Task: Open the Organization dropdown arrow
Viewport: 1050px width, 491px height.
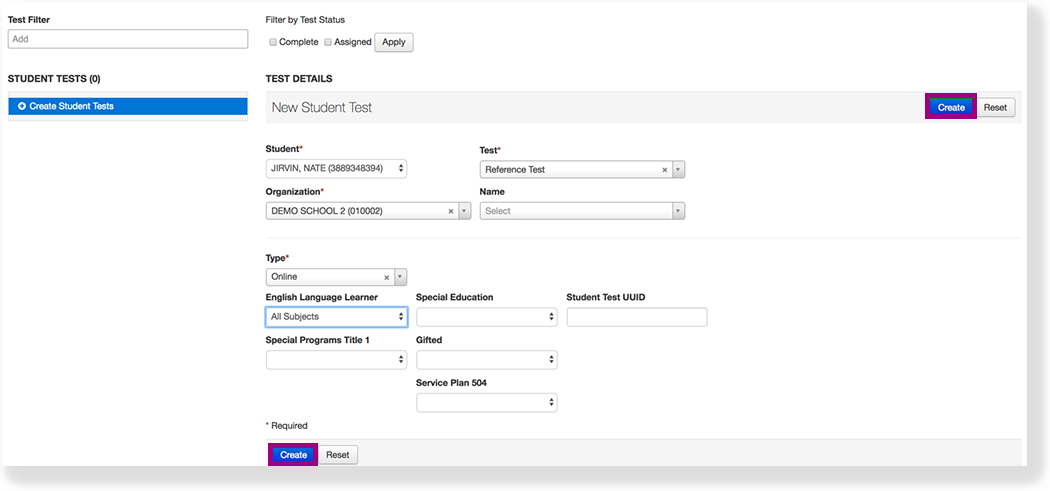Action: [464, 211]
